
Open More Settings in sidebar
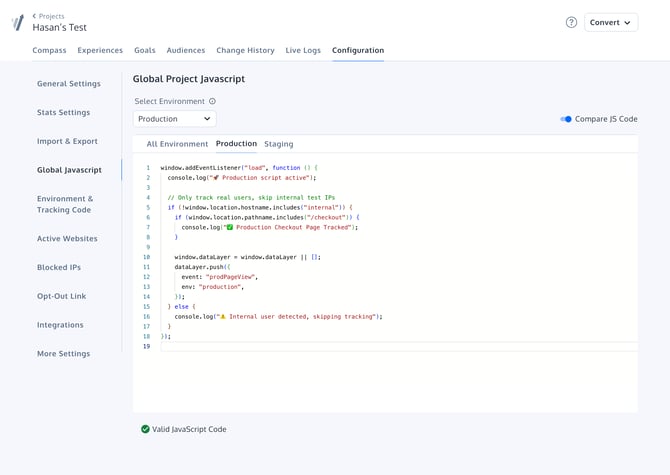(x=64, y=354)
